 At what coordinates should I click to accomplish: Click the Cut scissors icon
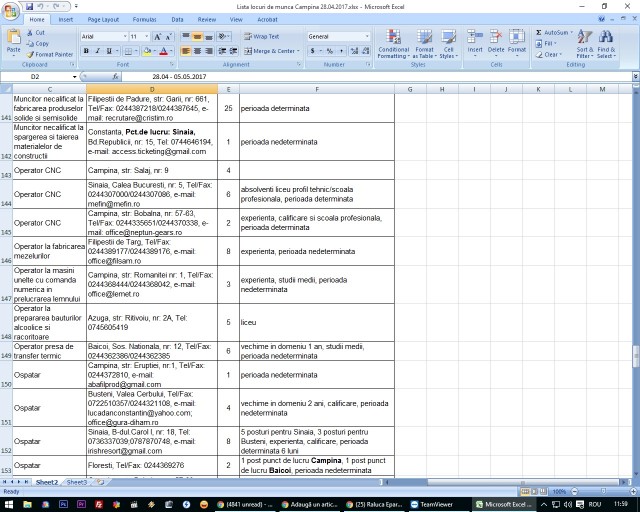point(30,33)
